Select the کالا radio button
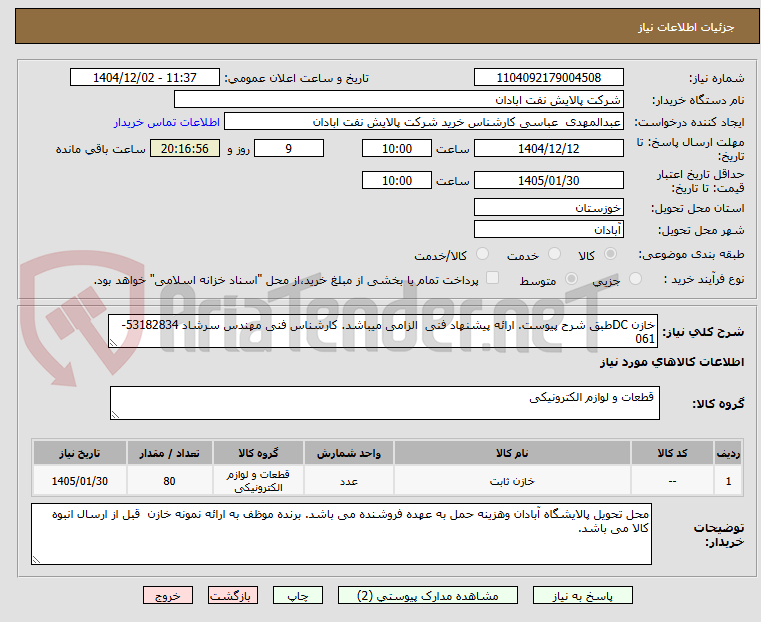 click(x=611, y=254)
